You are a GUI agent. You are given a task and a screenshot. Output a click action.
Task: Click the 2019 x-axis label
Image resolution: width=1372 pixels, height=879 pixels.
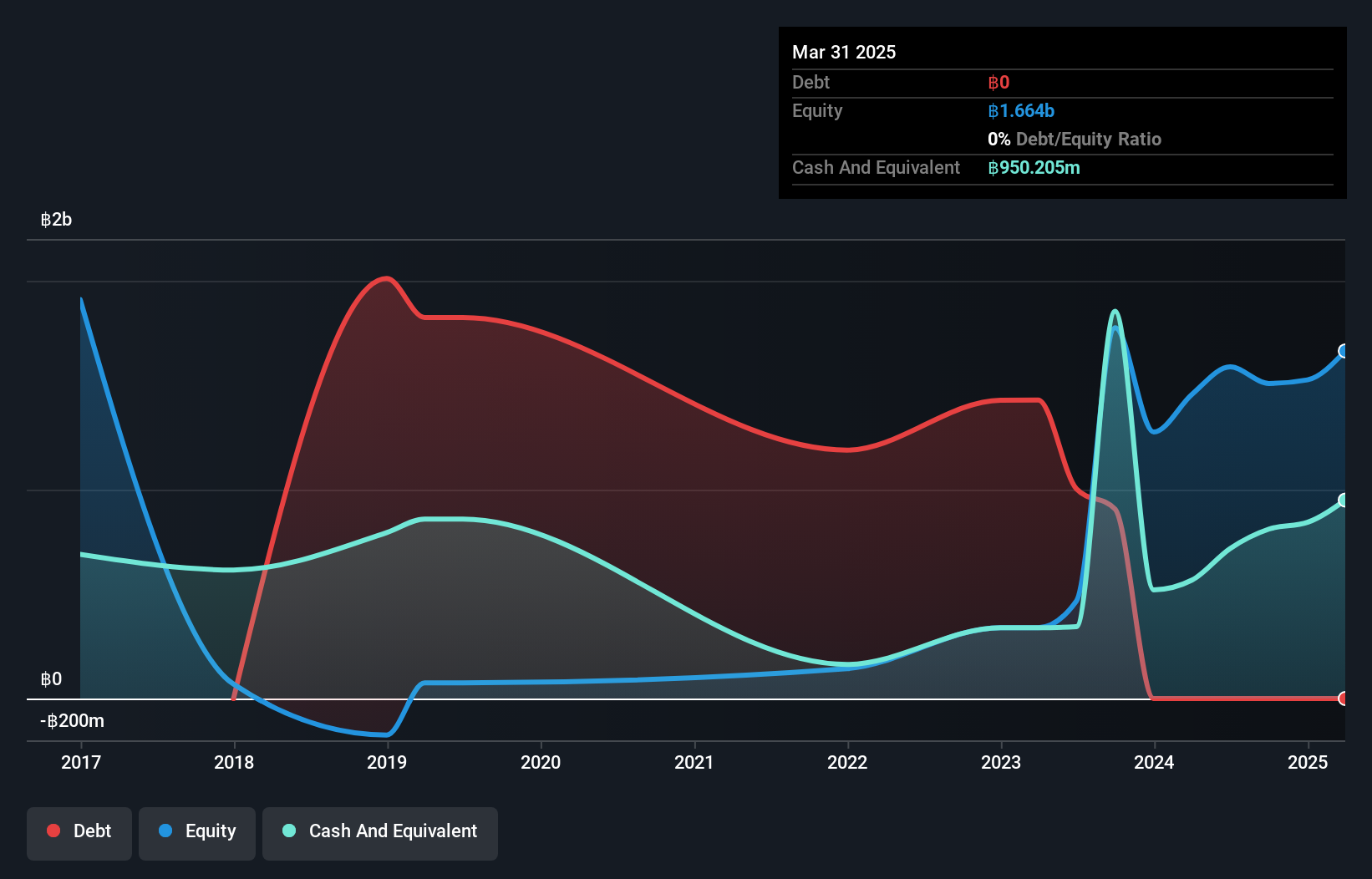(x=387, y=762)
